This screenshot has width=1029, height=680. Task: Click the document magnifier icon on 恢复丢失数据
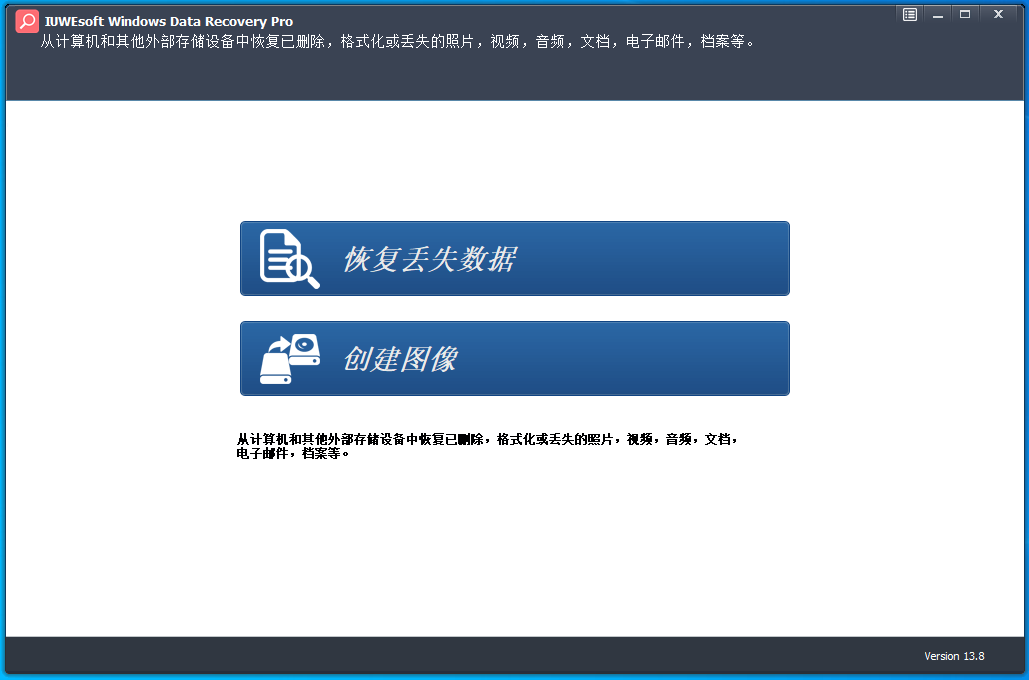tap(289, 259)
